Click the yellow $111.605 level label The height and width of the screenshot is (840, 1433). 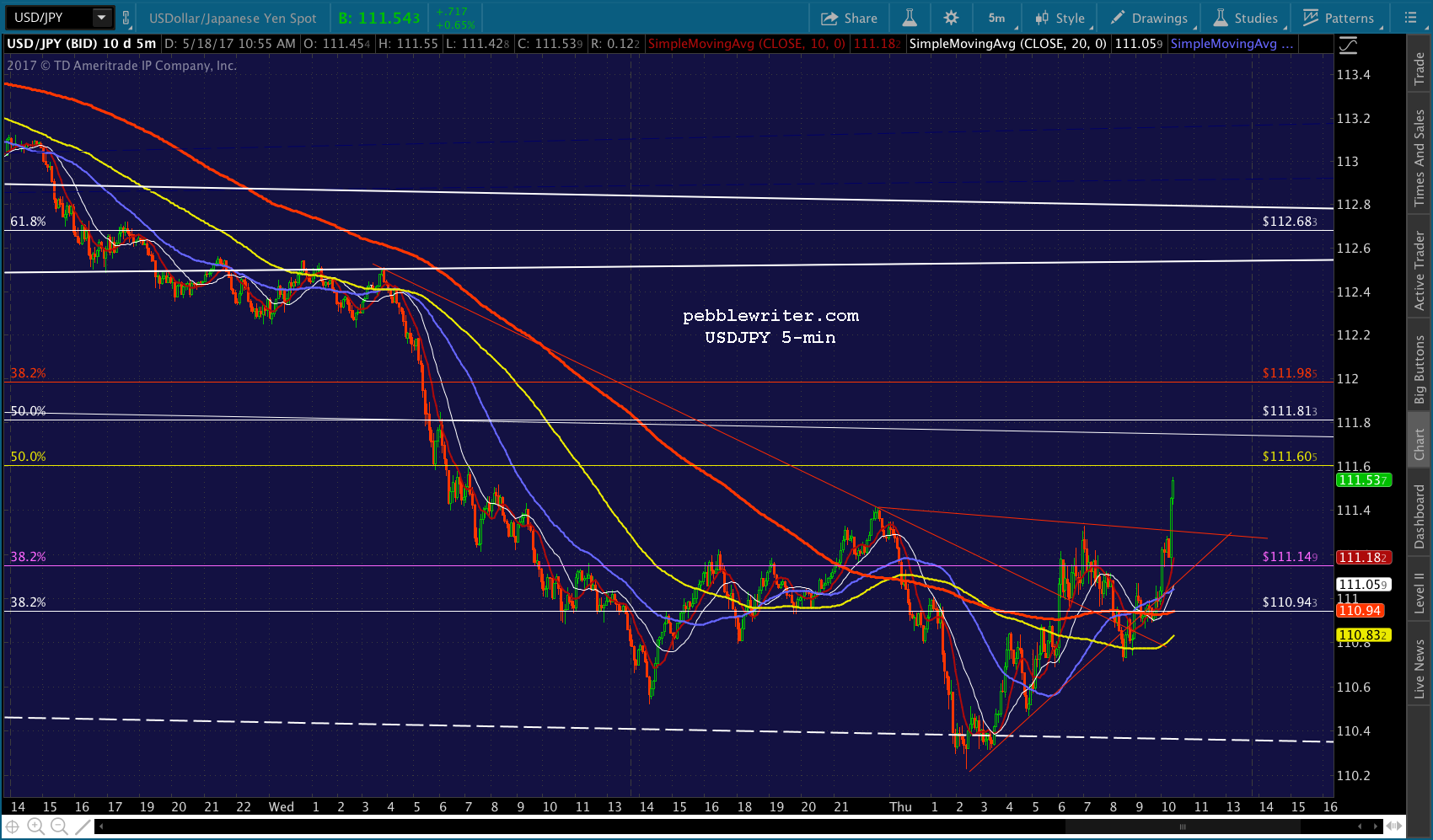pyautogui.click(x=1290, y=457)
